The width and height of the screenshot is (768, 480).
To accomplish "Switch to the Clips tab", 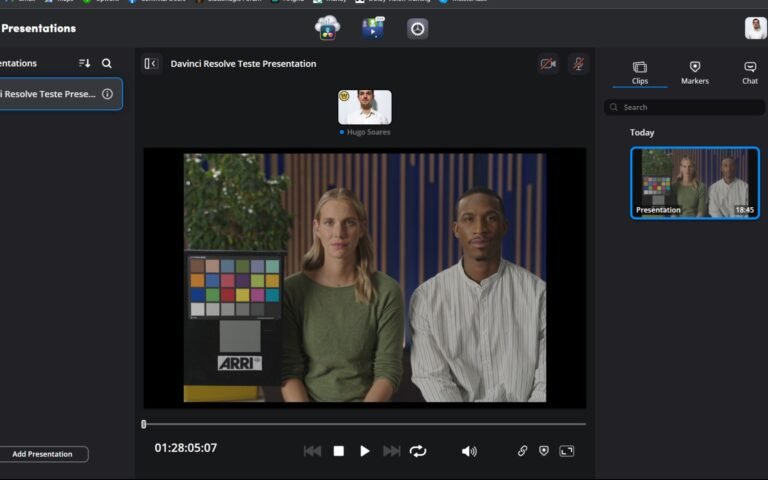I will point(640,72).
